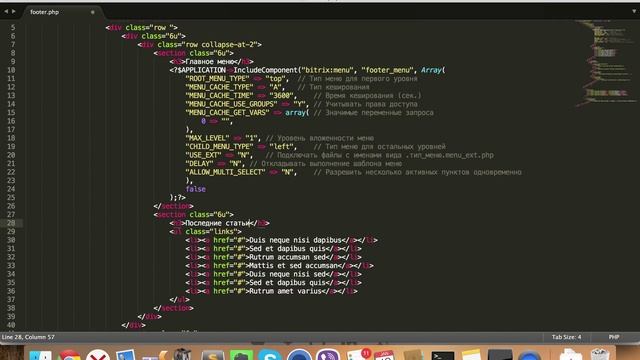This screenshot has width=640, height=360.
Task: Click the "3600" cache time value
Action: 281,96
